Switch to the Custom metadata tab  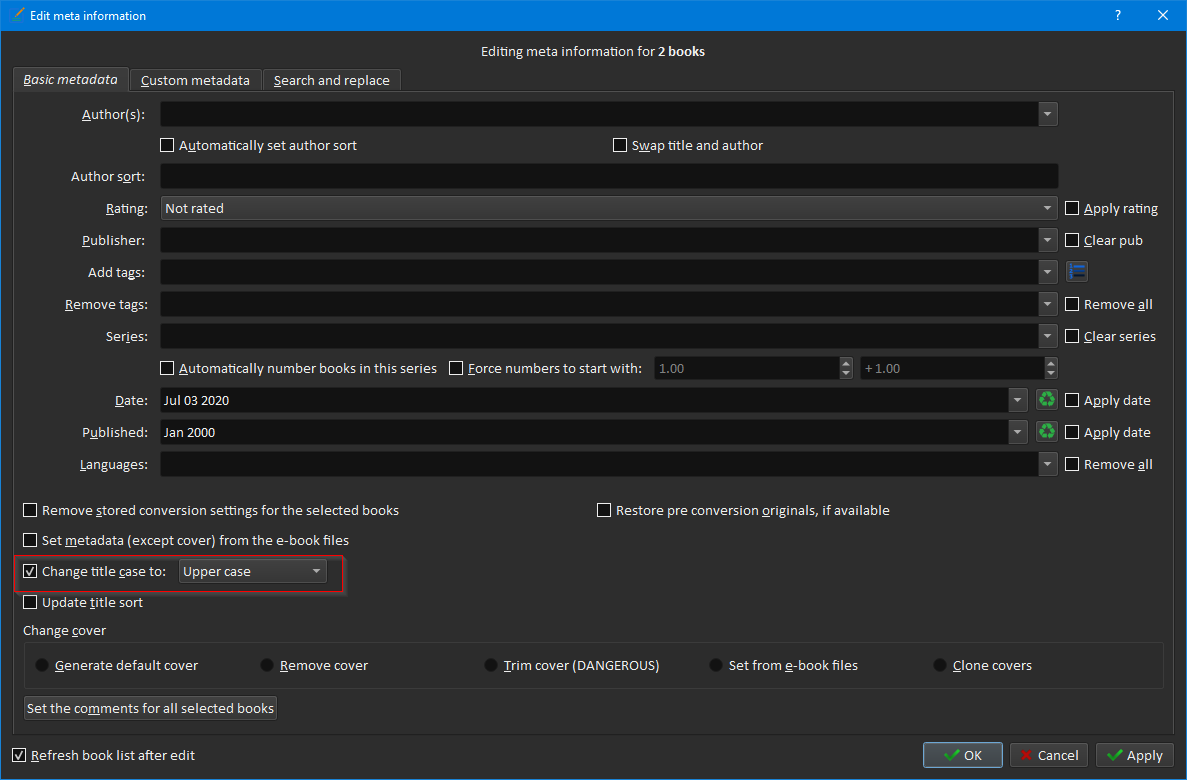click(x=195, y=80)
